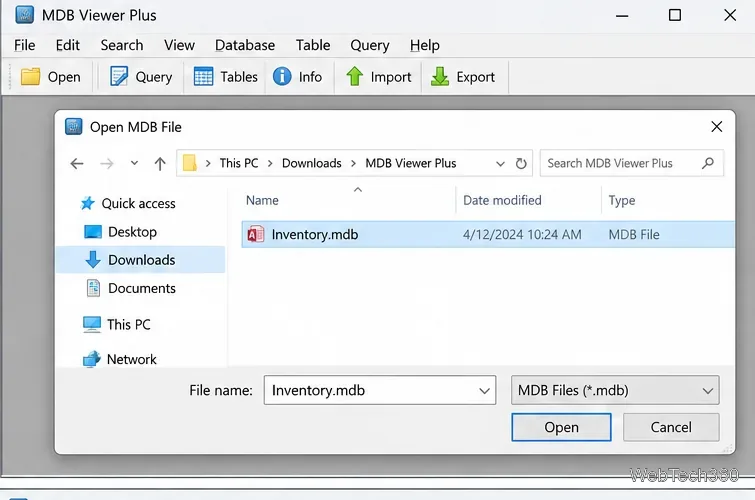Click the search magnifier icon

tap(708, 163)
